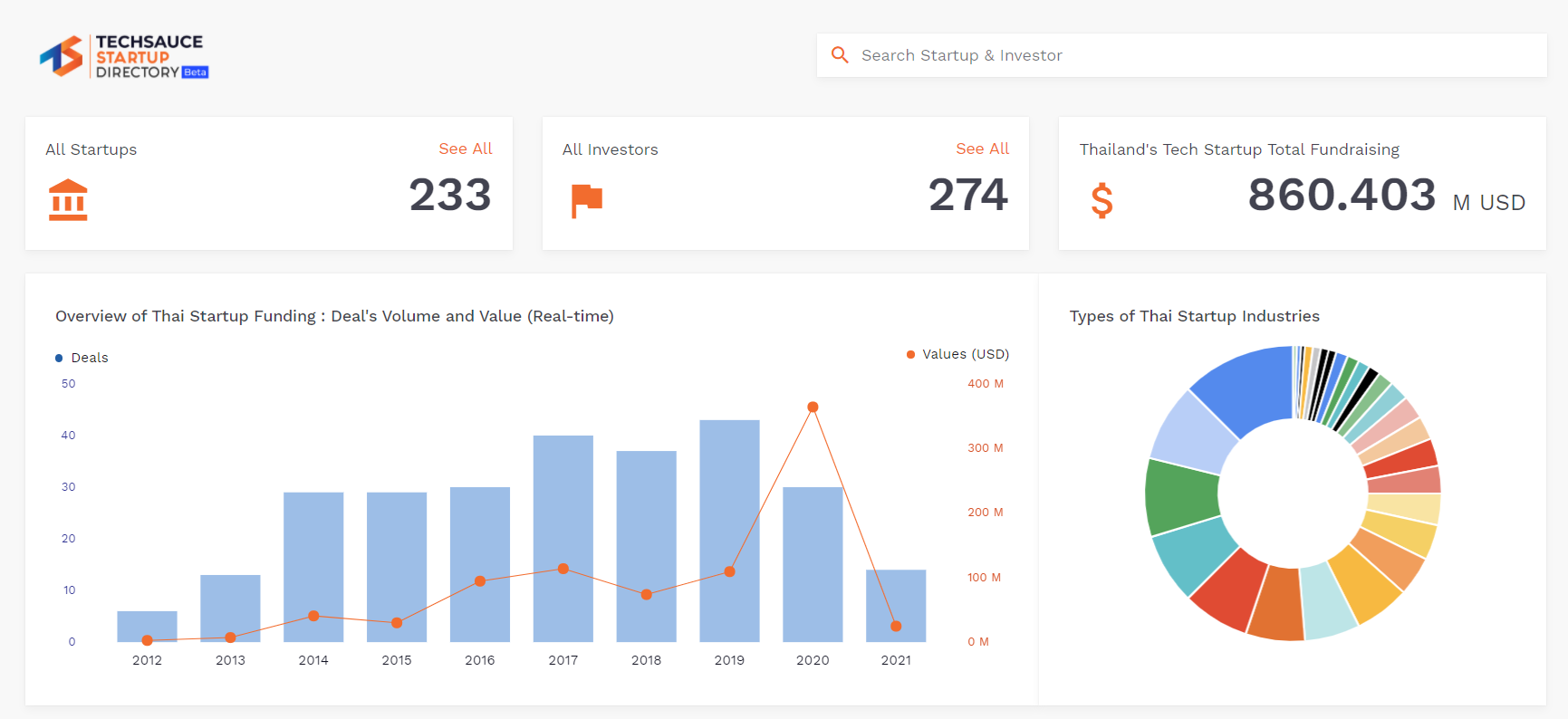
Task: Click the 400 M right axis label
Action: click(x=986, y=384)
